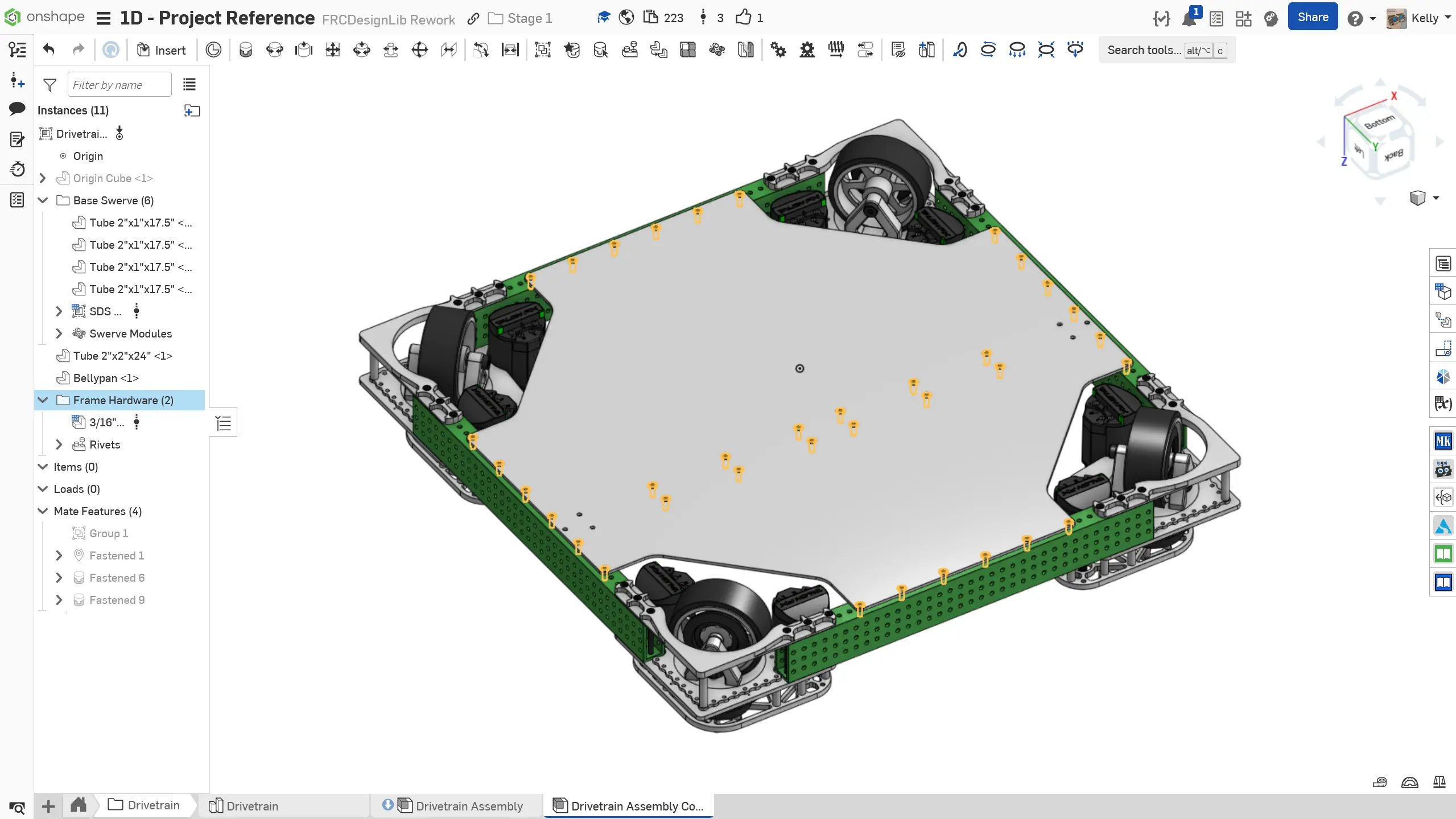
Task: Open the comments speech bubble icon
Action: point(17,109)
